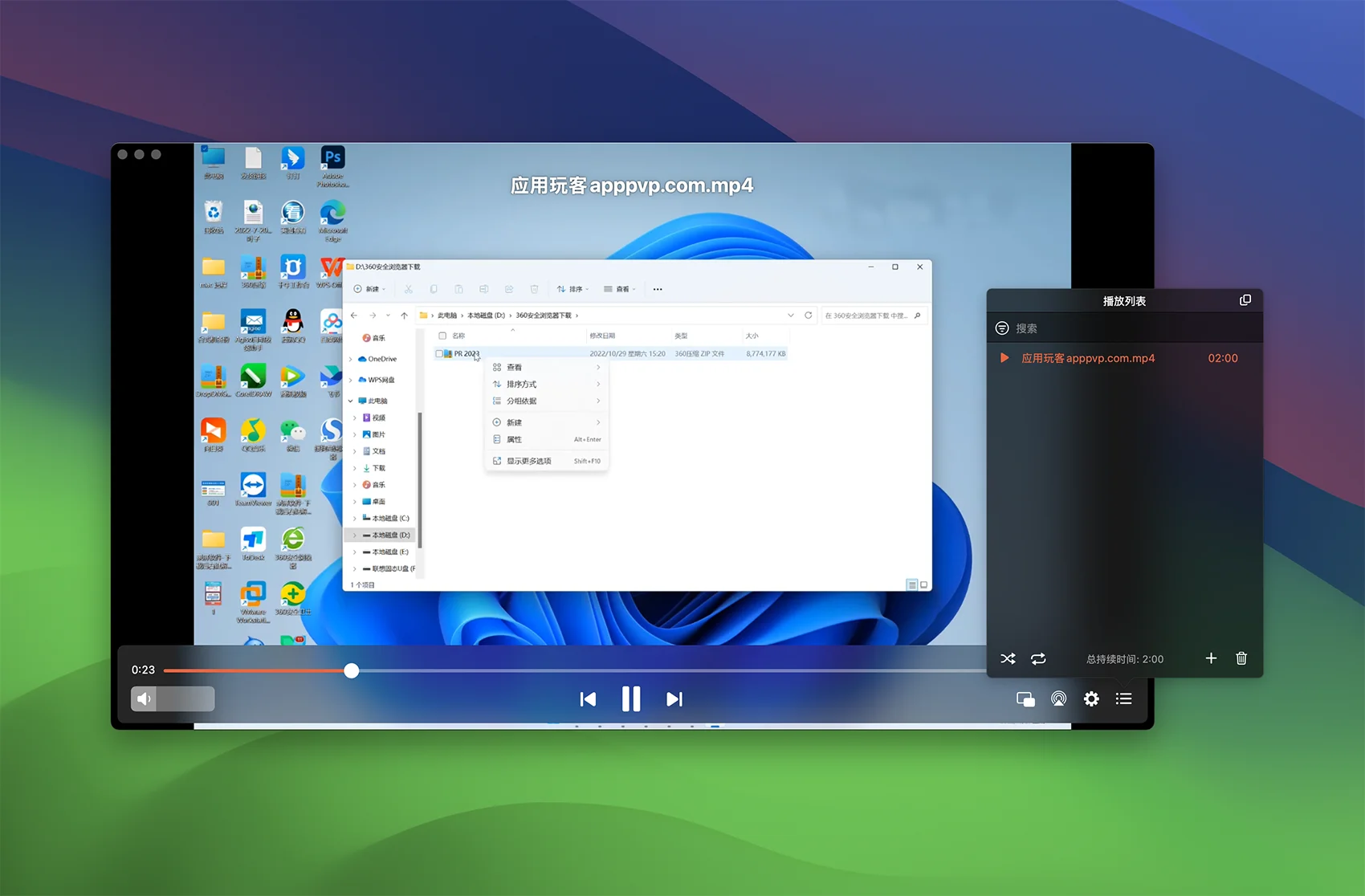Mute the audio with the speaker icon
The height and width of the screenshot is (896, 1365).
(x=144, y=698)
